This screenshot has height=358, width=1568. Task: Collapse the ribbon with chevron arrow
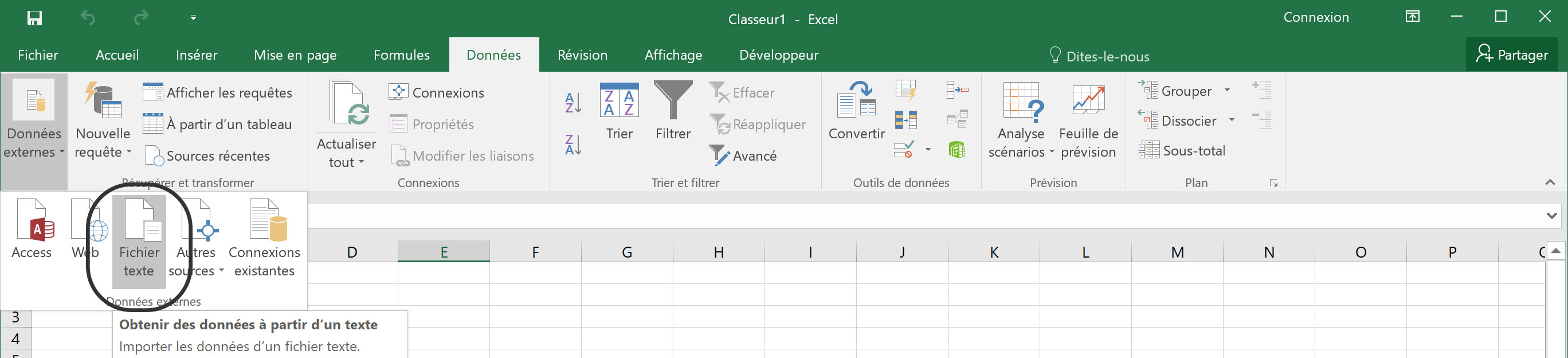pyautogui.click(x=1550, y=182)
